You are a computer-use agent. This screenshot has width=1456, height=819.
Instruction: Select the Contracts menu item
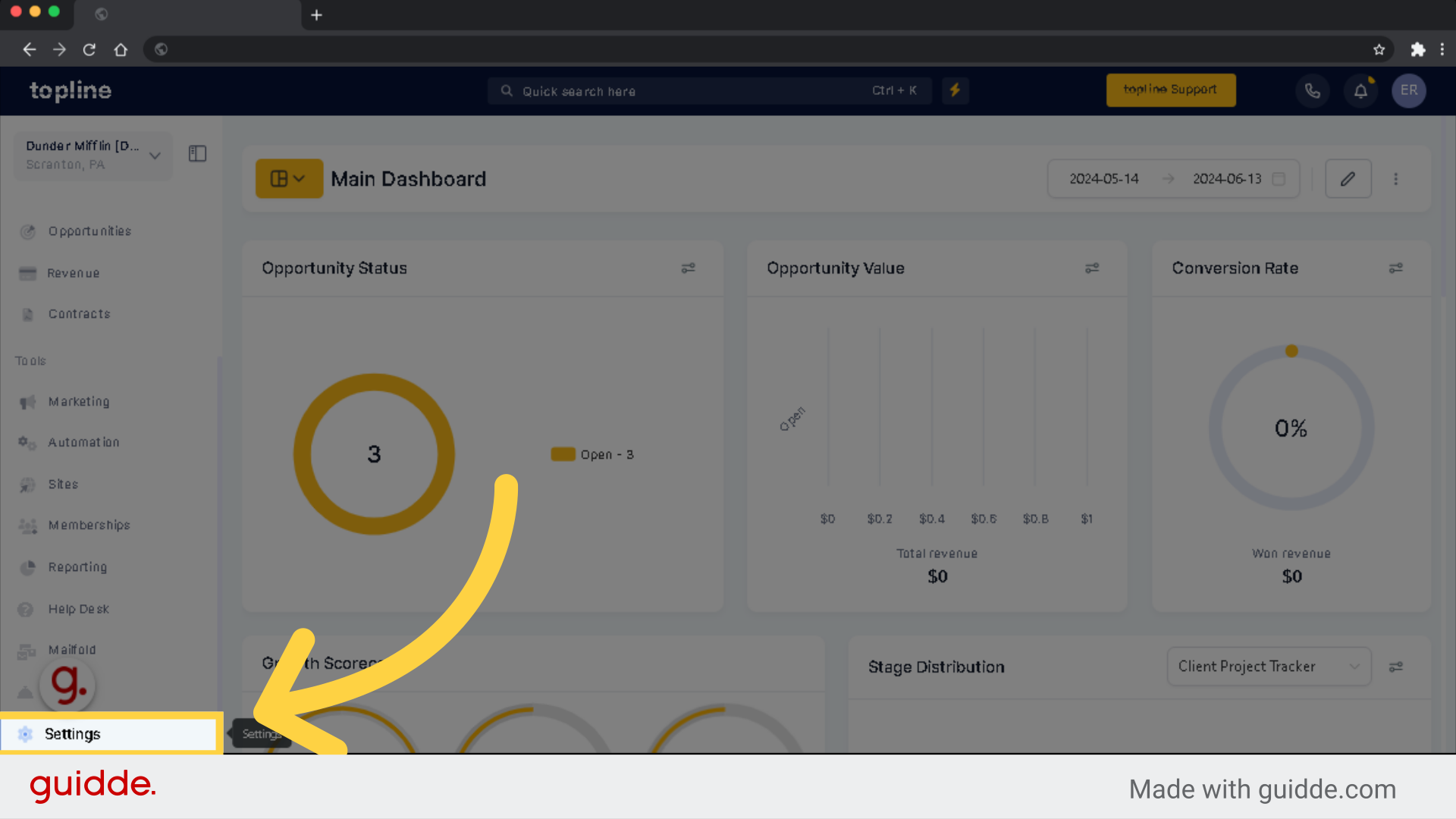pos(80,314)
